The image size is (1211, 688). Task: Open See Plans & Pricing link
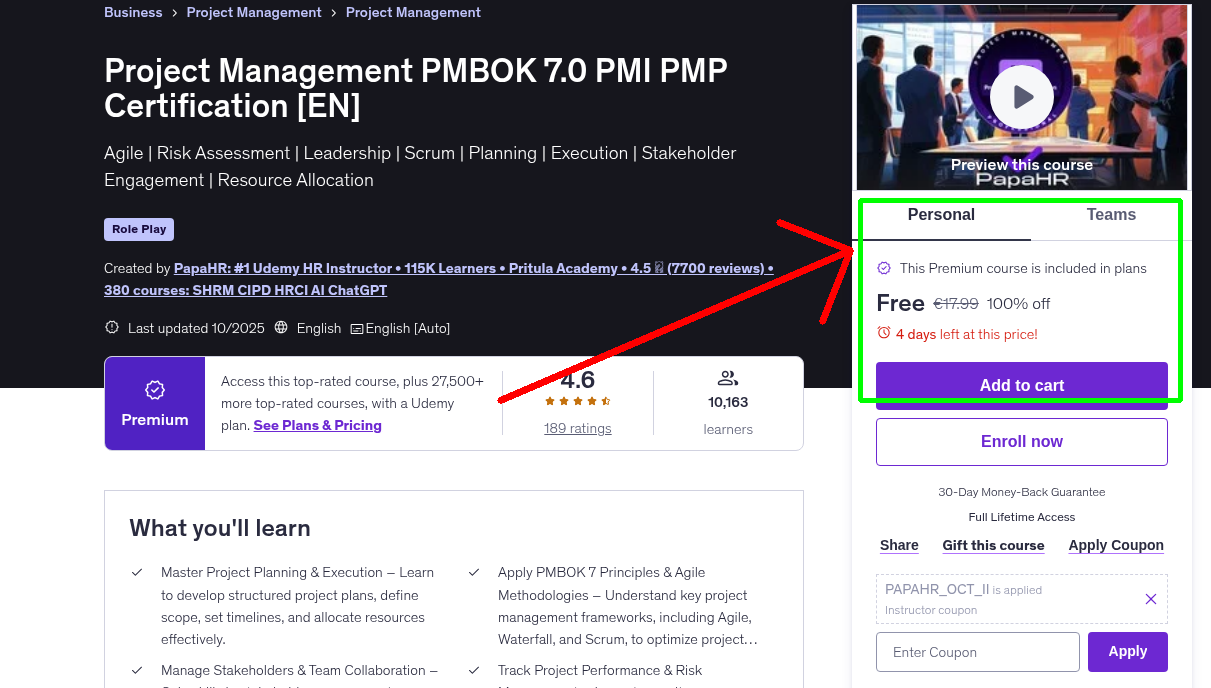pyautogui.click(x=317, y=426)
